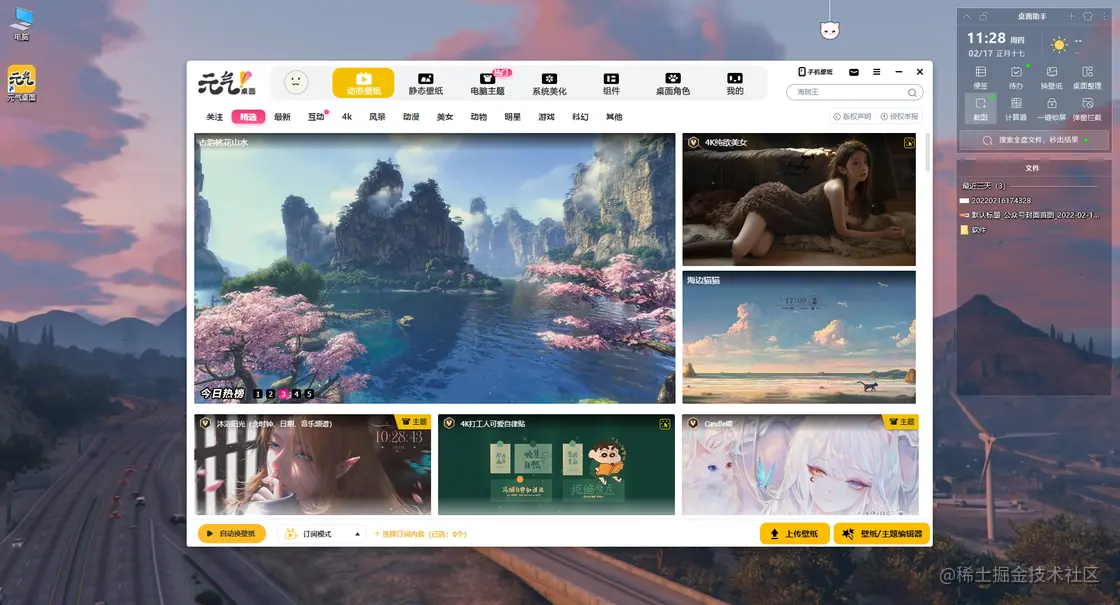The height and width of the screenshot is (605, 1120).
Task: Collapse the 最近三天 file group
Action: click(x=984, y=187)
